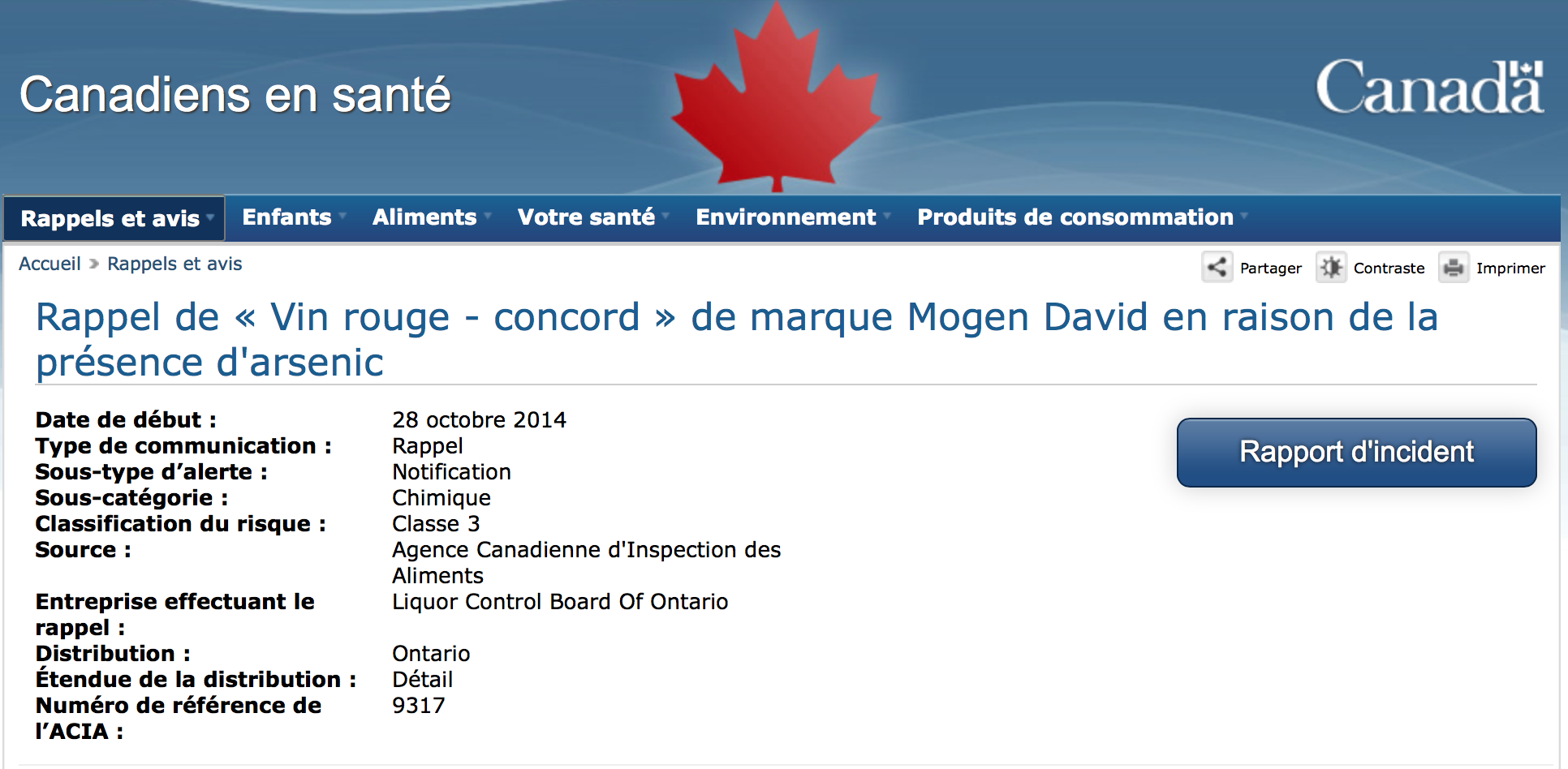The height and width of the screenshot is (769, 1568).
Task: Expand the Rappels et avis menu arrow
Action: coord(210,217)
